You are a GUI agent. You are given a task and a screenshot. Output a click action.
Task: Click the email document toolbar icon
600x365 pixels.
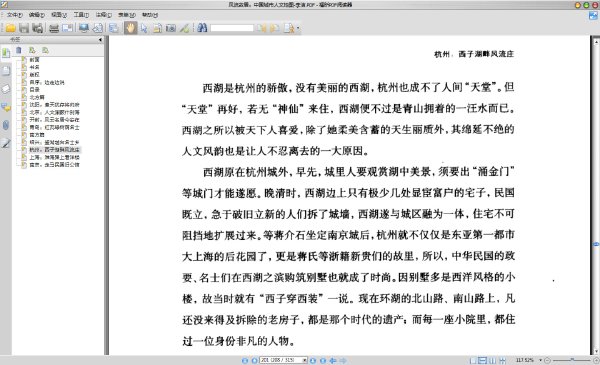tap(67, 28)
